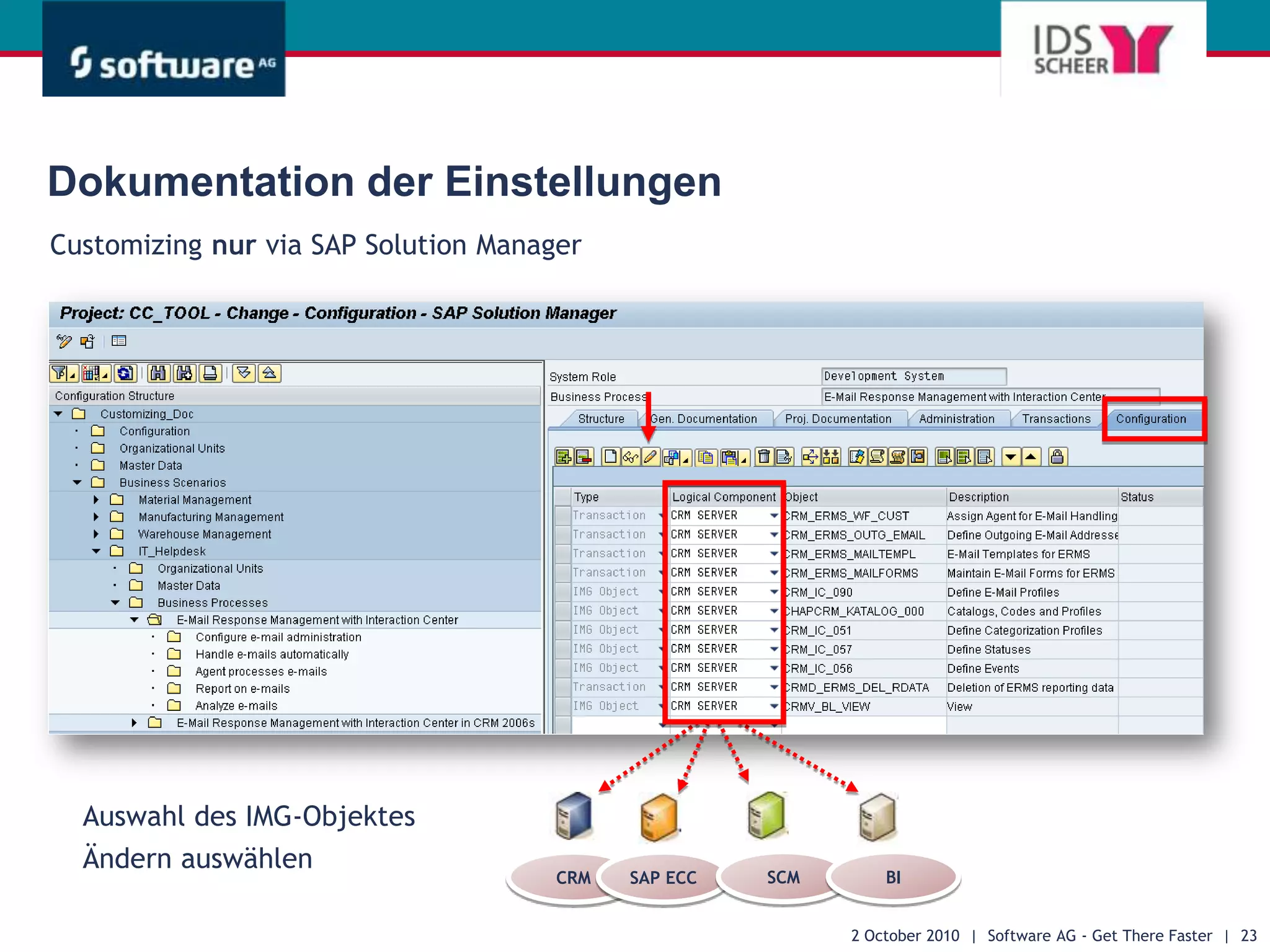
Task: Collapse the Business Scenarios node
Action: coord(78,483)
